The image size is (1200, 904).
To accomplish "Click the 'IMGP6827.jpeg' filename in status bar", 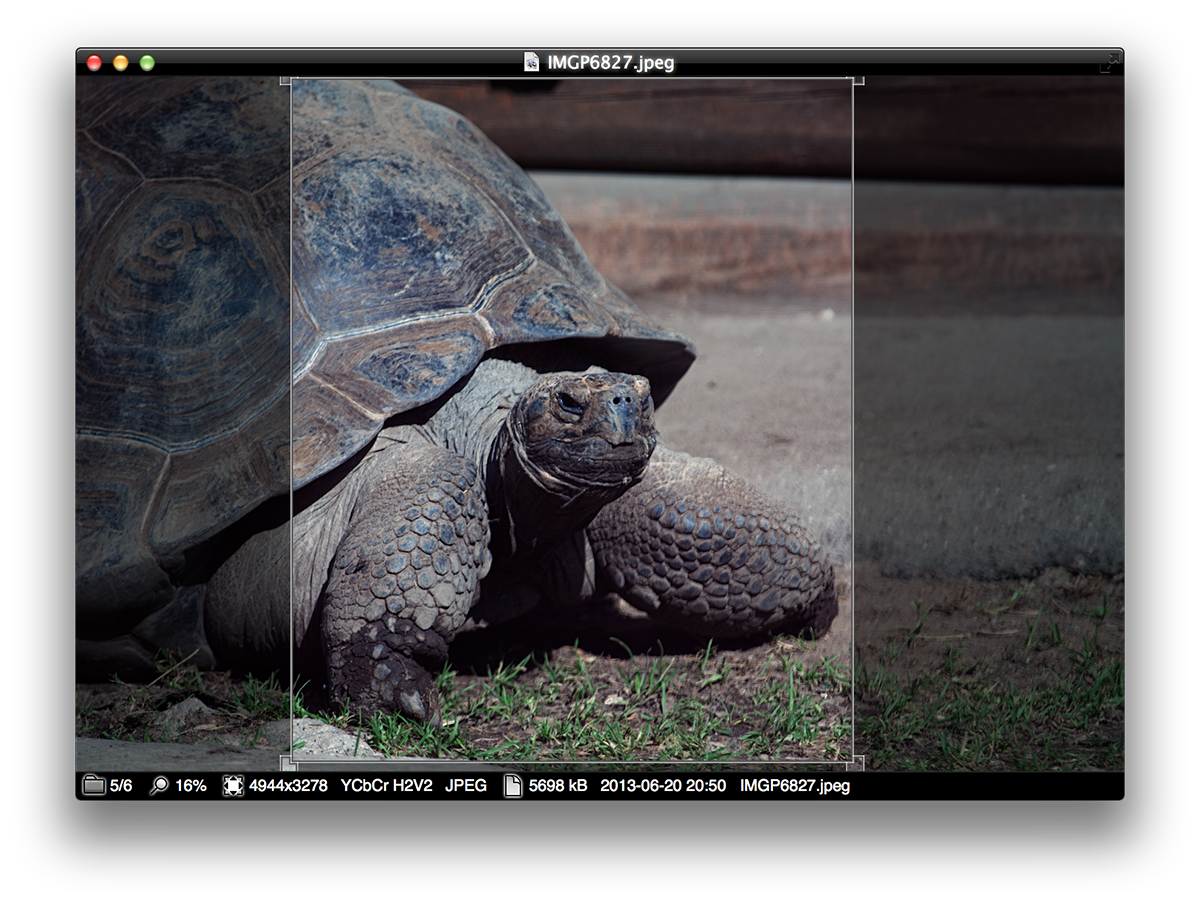I will click(795, 786).
